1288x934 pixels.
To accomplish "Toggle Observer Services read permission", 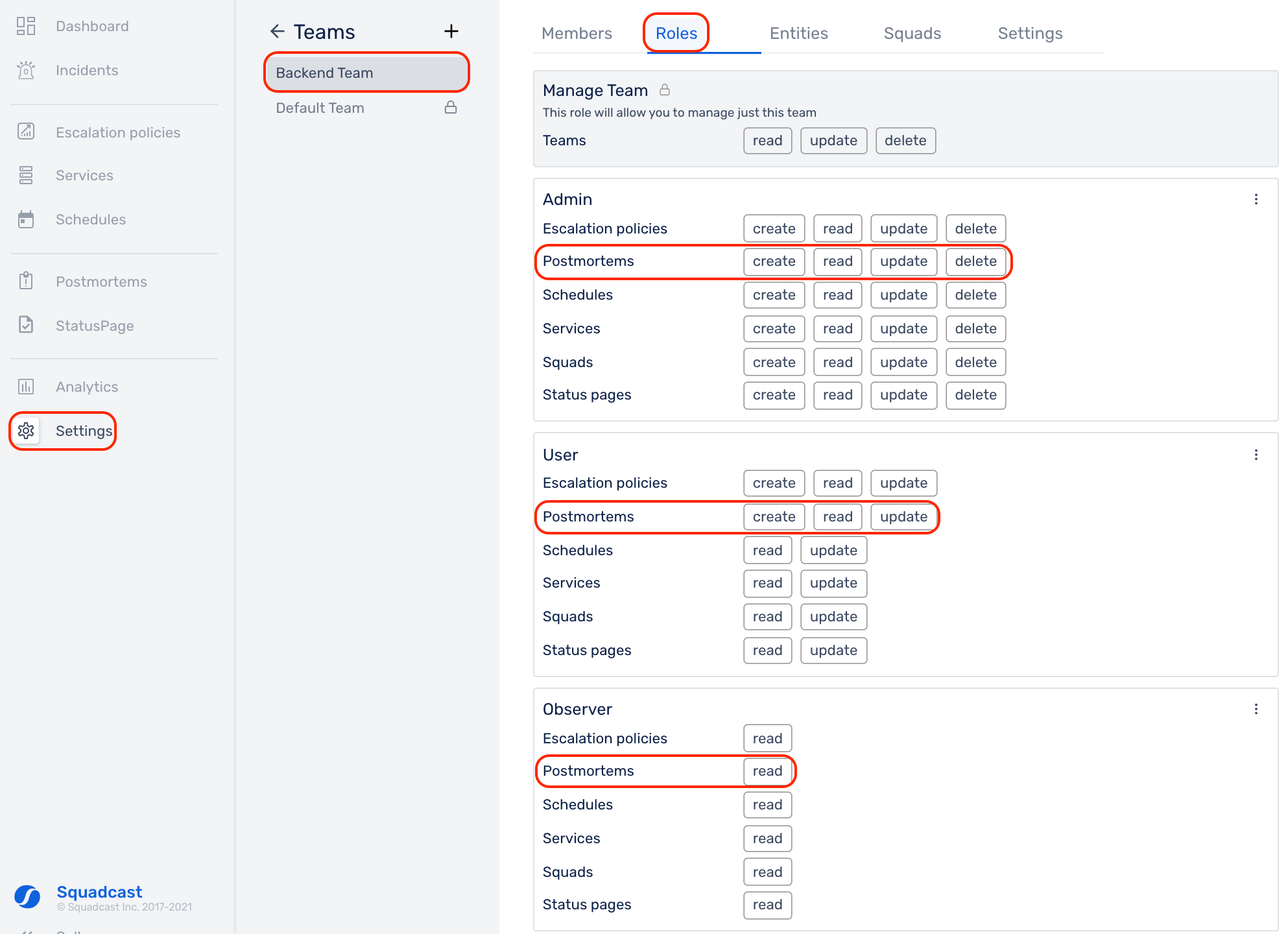I will [x=768, y=839].
